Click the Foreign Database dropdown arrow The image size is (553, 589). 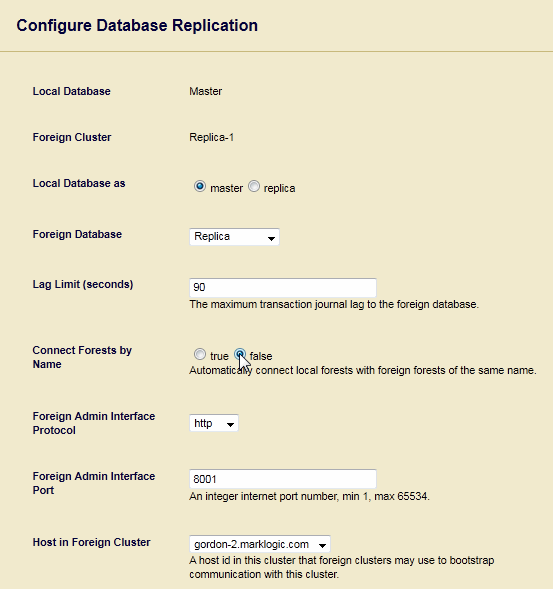coord(271,239)
